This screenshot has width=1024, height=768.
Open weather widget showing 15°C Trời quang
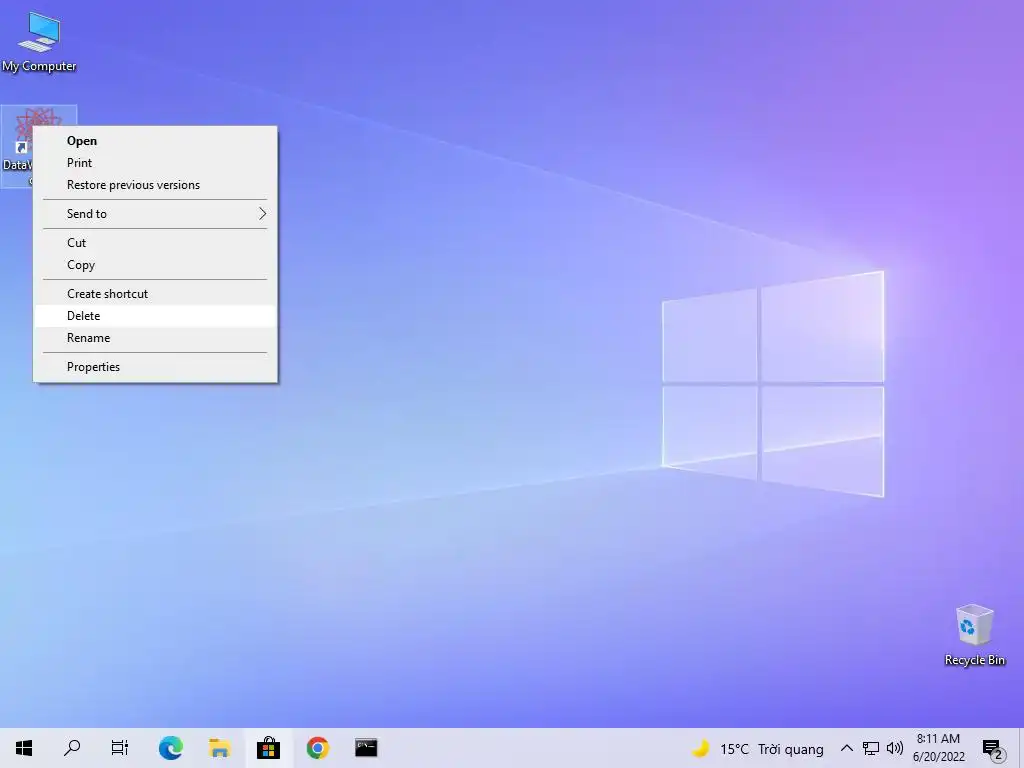[x=758, y=748]
